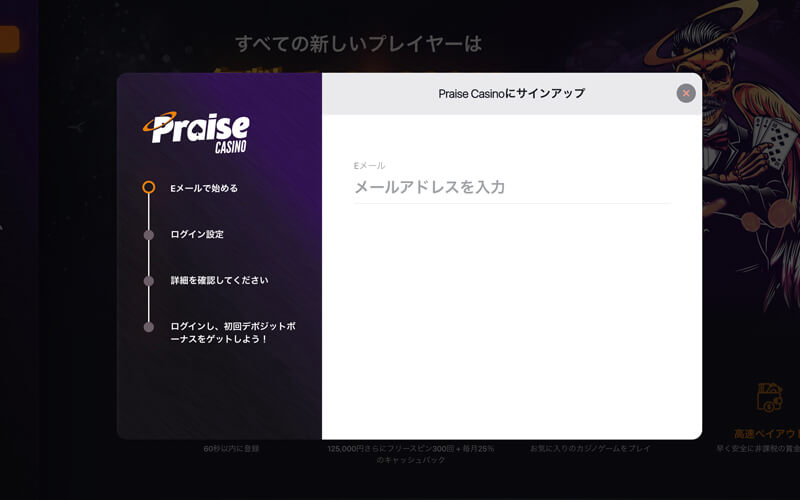Select the '詳細を確認してください' step
This screenshot has height=500, width=800.
point(219,280)
